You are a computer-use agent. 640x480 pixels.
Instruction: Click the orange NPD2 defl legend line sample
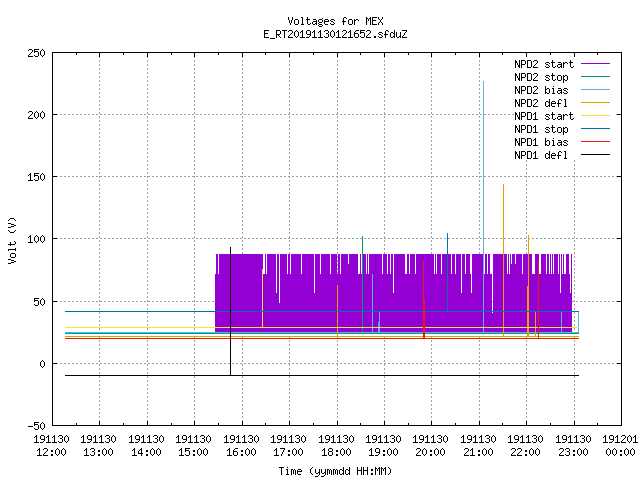pyautogui.click(x=595, y=103)
